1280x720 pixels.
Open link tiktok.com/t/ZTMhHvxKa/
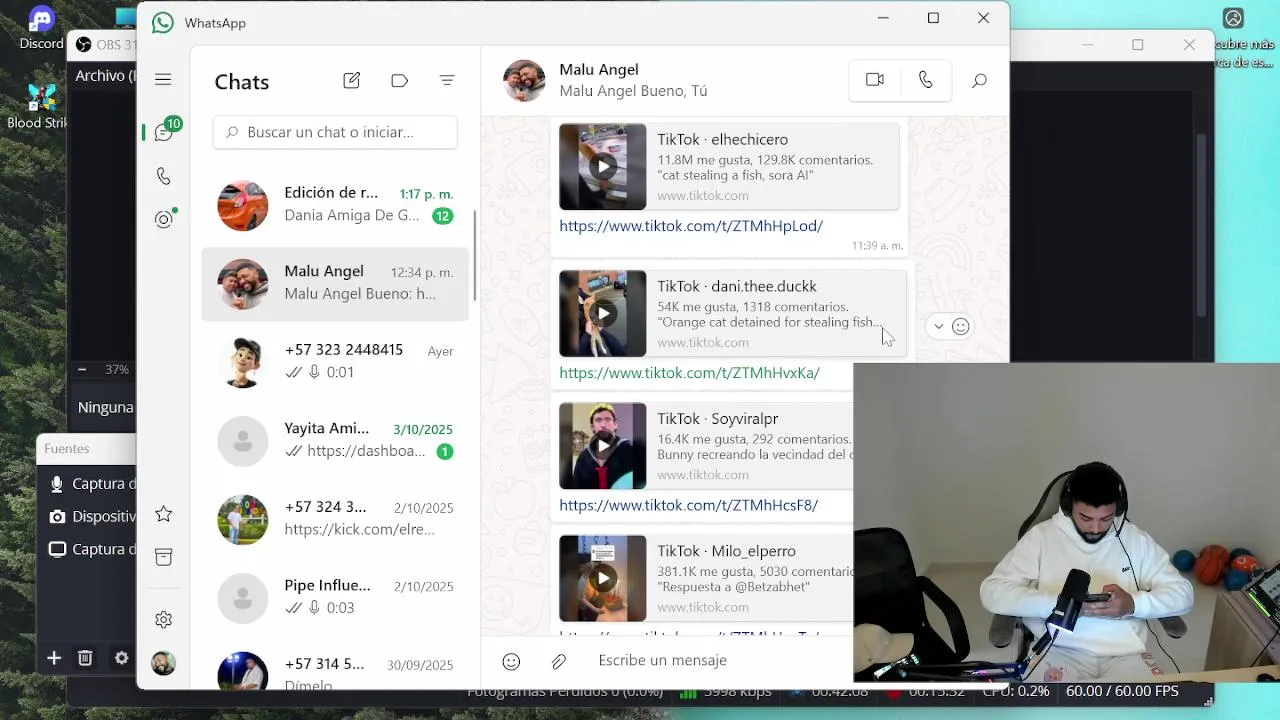pos(689,373)
